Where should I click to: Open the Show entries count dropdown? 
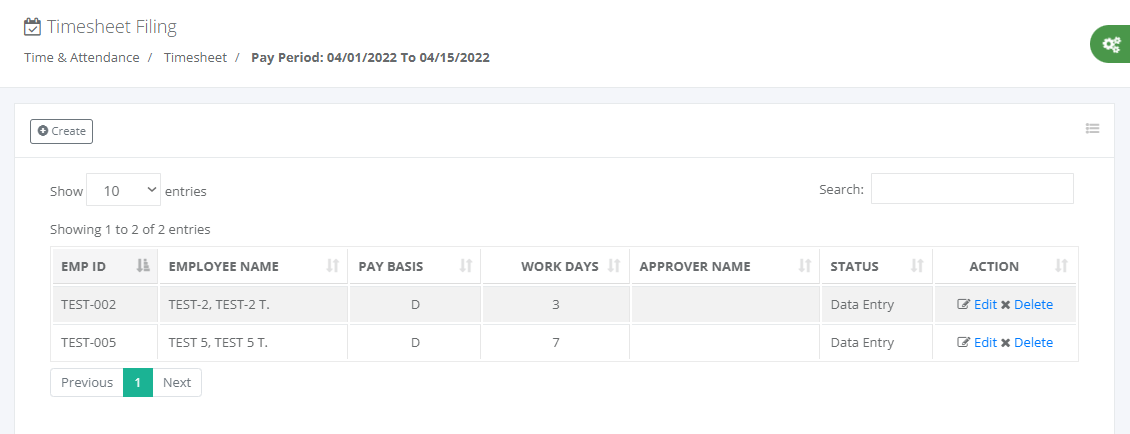point(123,191)
